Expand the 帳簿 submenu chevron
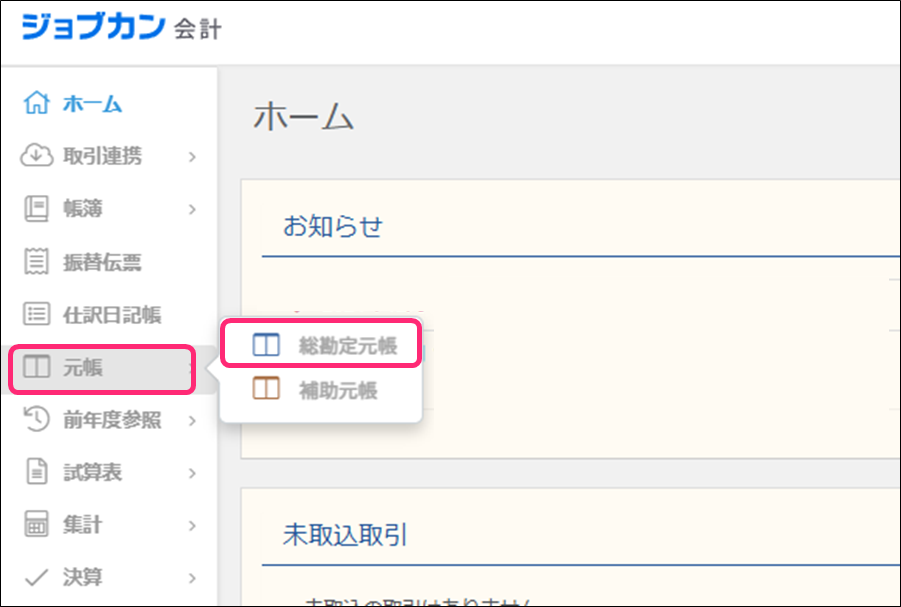This screenshot has height=607, width=901. tap(192, 210)
